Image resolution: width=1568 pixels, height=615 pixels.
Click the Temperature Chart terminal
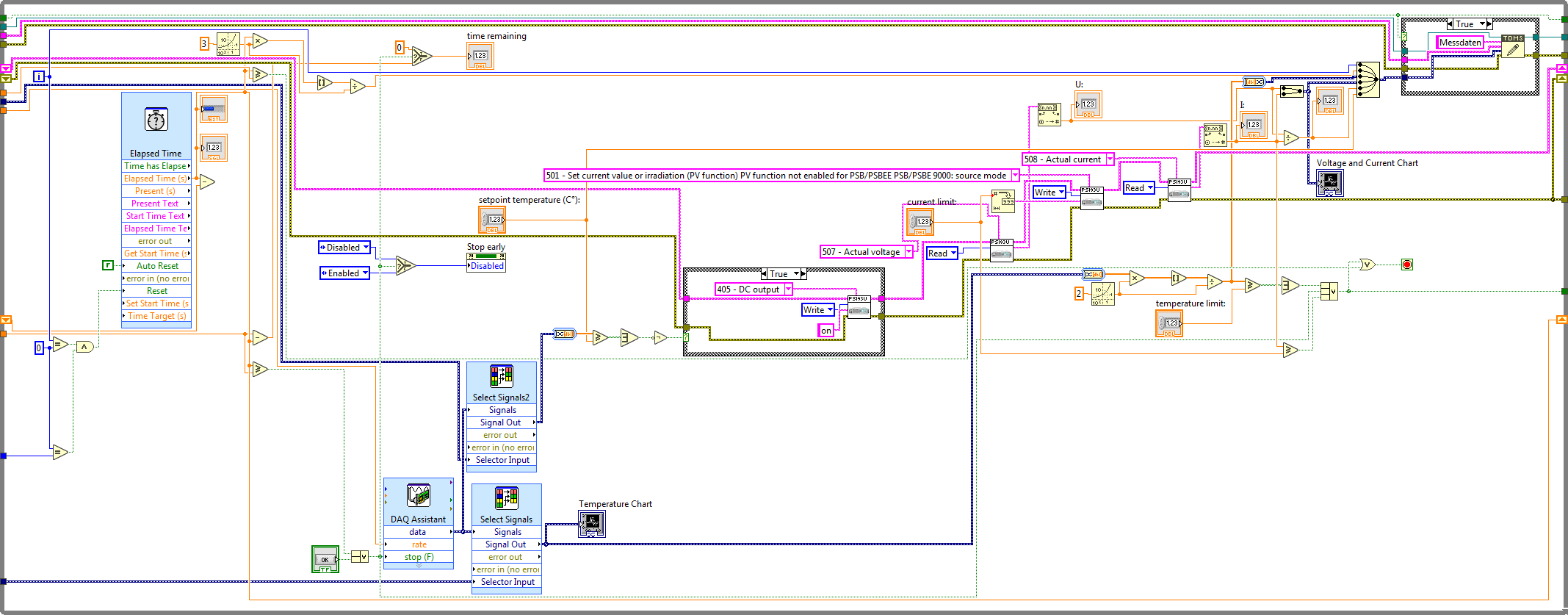[592, 524]
